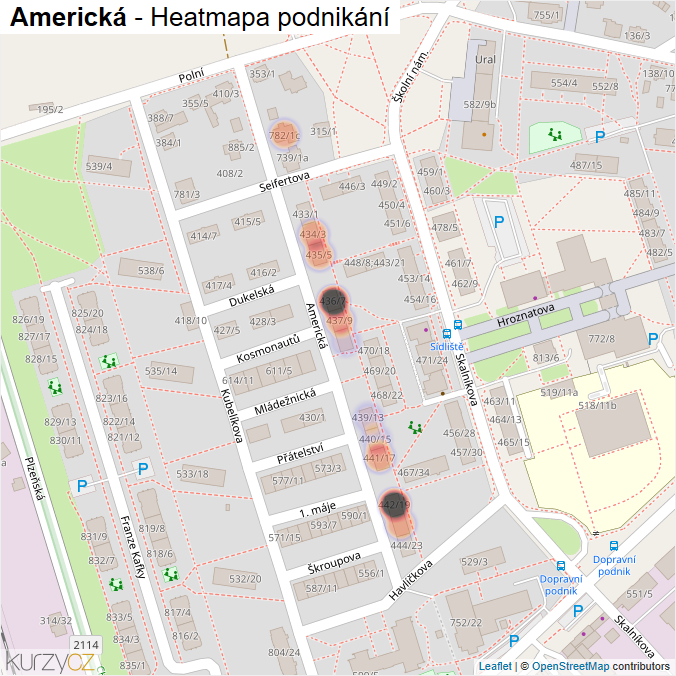Image resolution: width=676 pixels, height=676 pixels.
Task: Click building label 518/11b
Action: [597, 405]
